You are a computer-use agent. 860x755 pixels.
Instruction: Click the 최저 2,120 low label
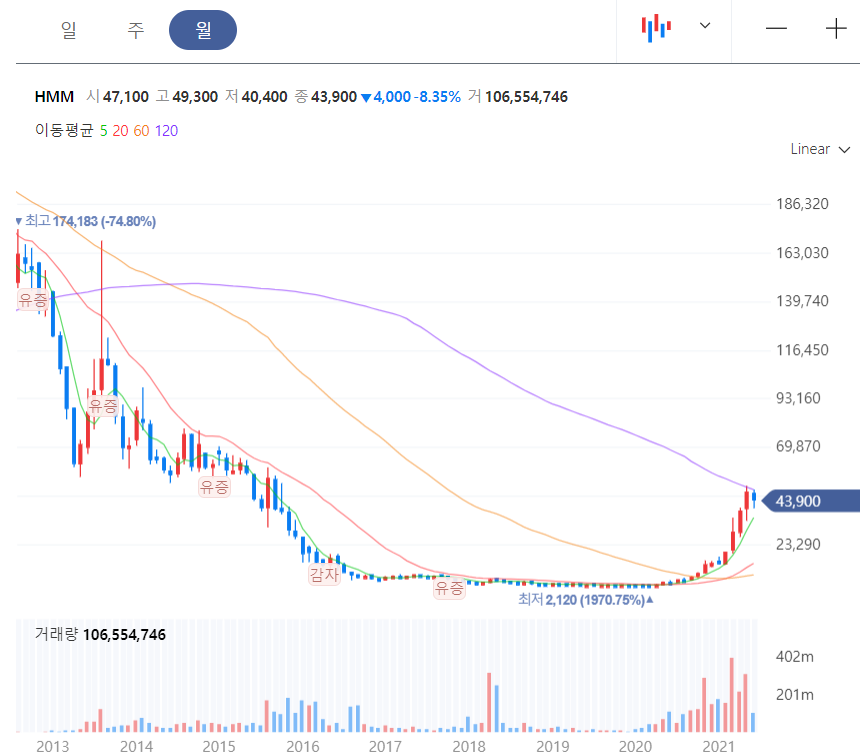click(x=586, y=599)
